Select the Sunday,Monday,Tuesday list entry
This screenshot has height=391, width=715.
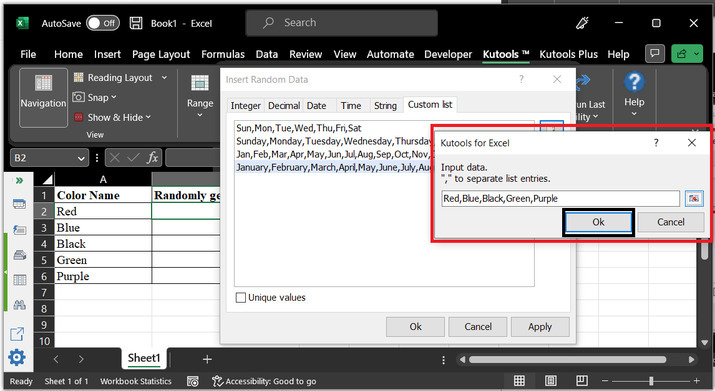333,141
